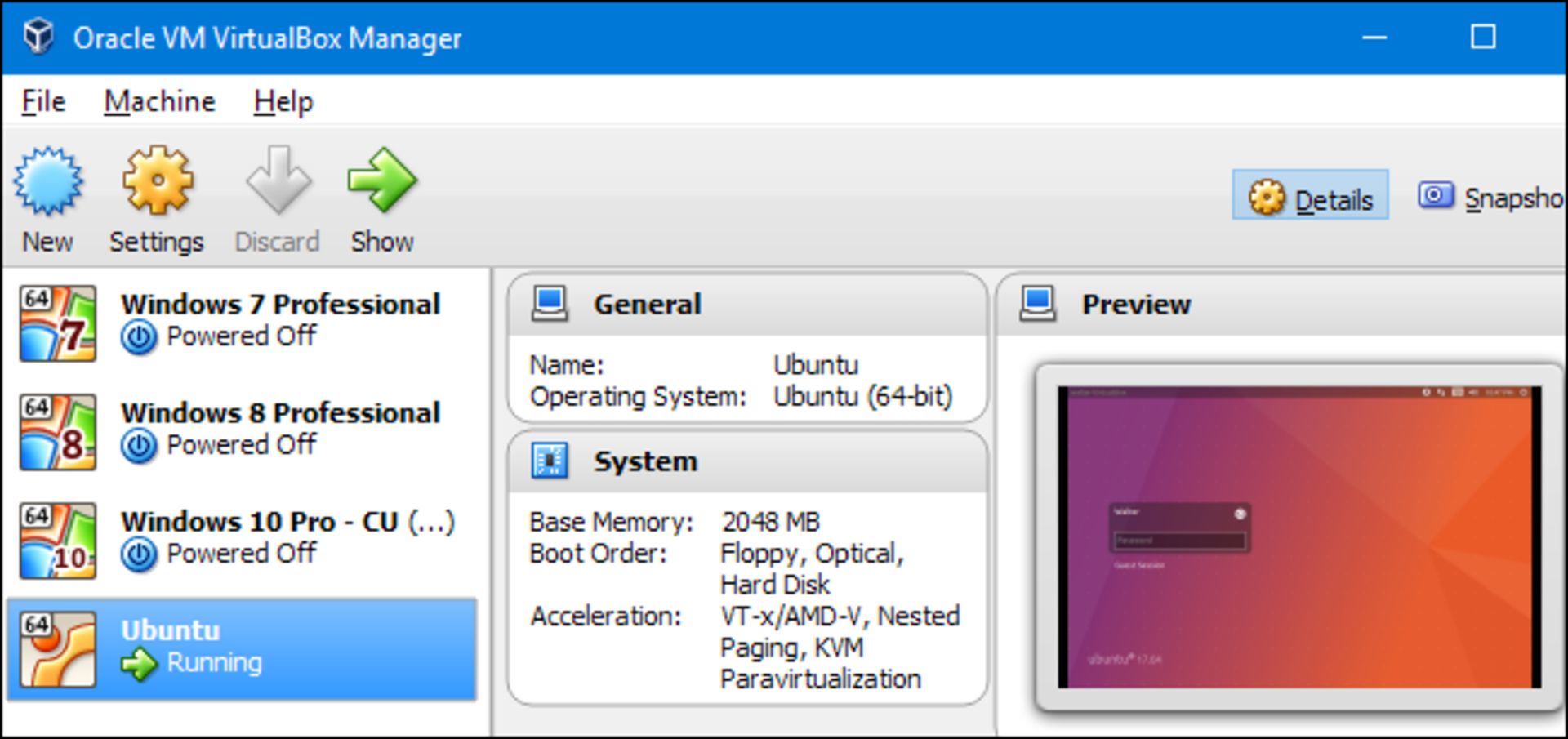Click the Discard arrow icon

point(278,180)
